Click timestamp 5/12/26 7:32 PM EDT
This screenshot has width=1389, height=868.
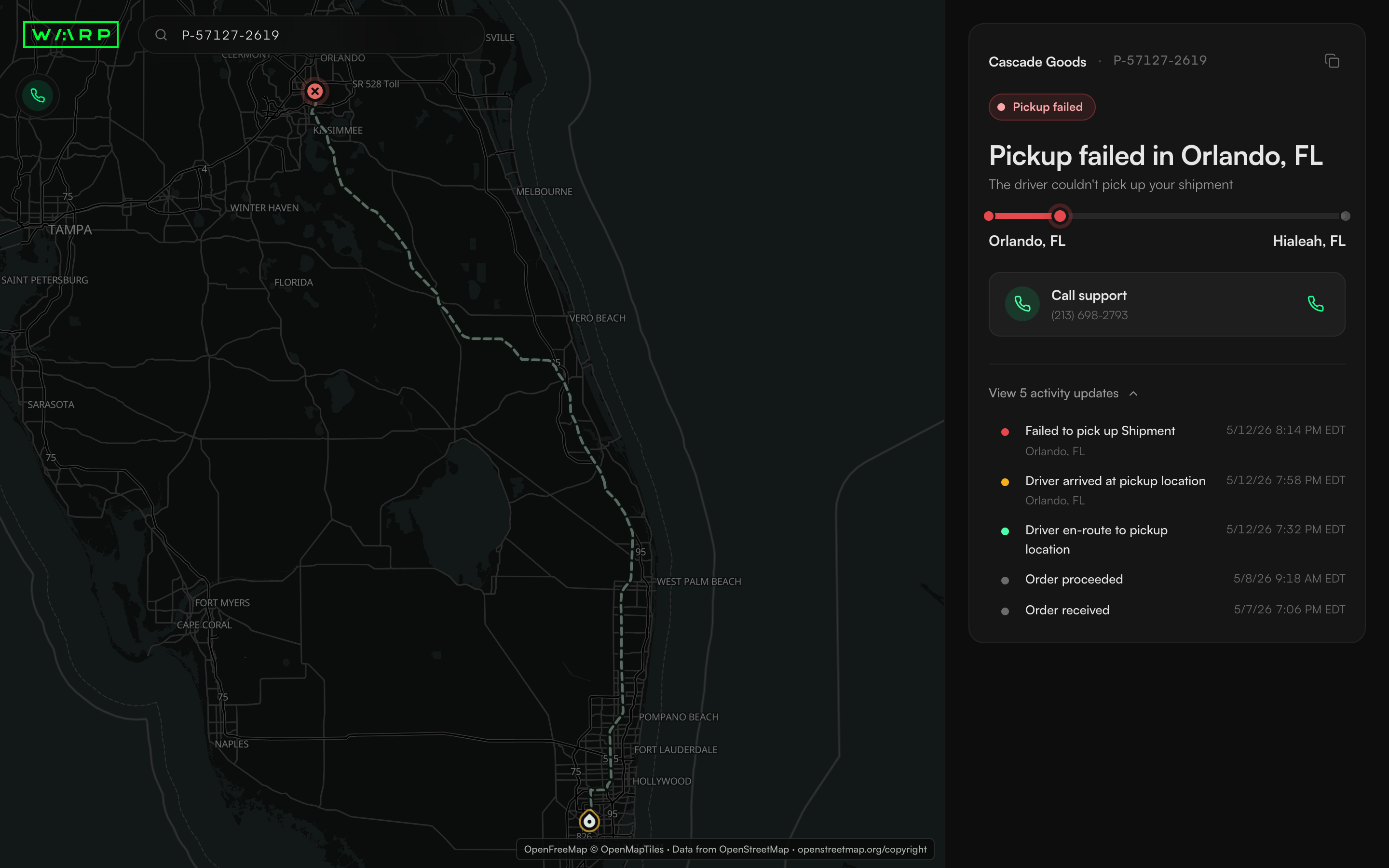[1286, 529]
